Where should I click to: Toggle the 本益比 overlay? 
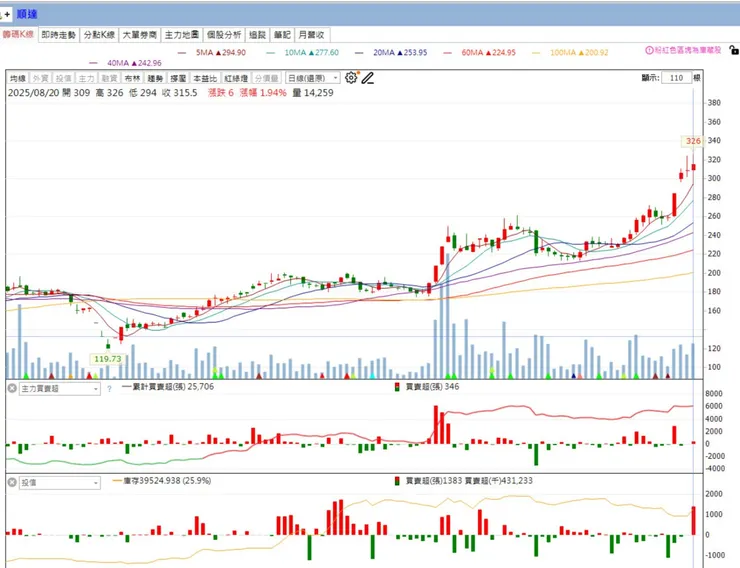[205, 78]
